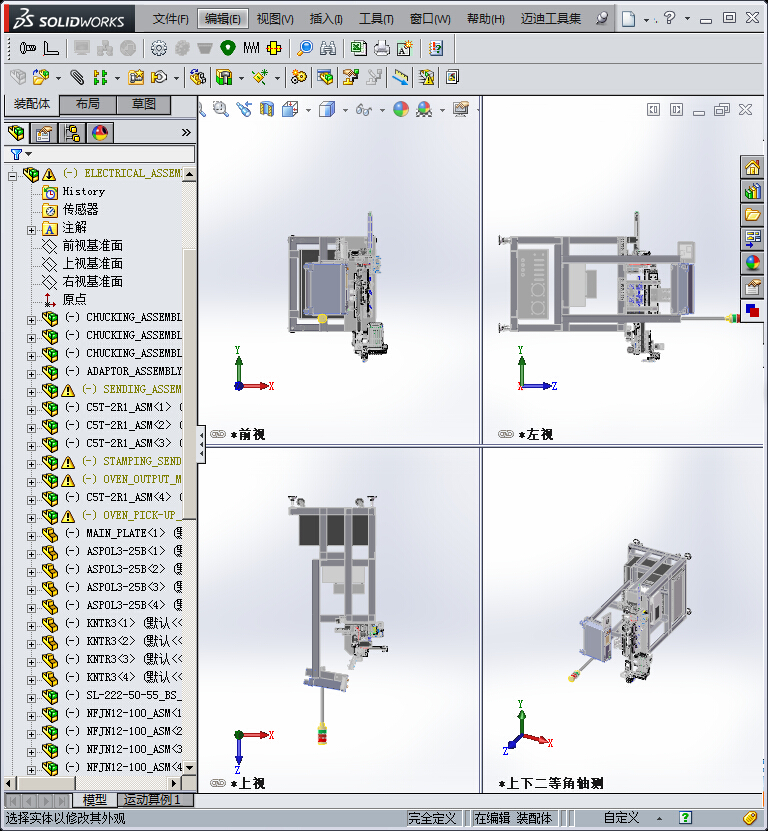The height and width of the screenshot is (831, 768).
Task: Select the Move Component tool
Action: [159, 77]
